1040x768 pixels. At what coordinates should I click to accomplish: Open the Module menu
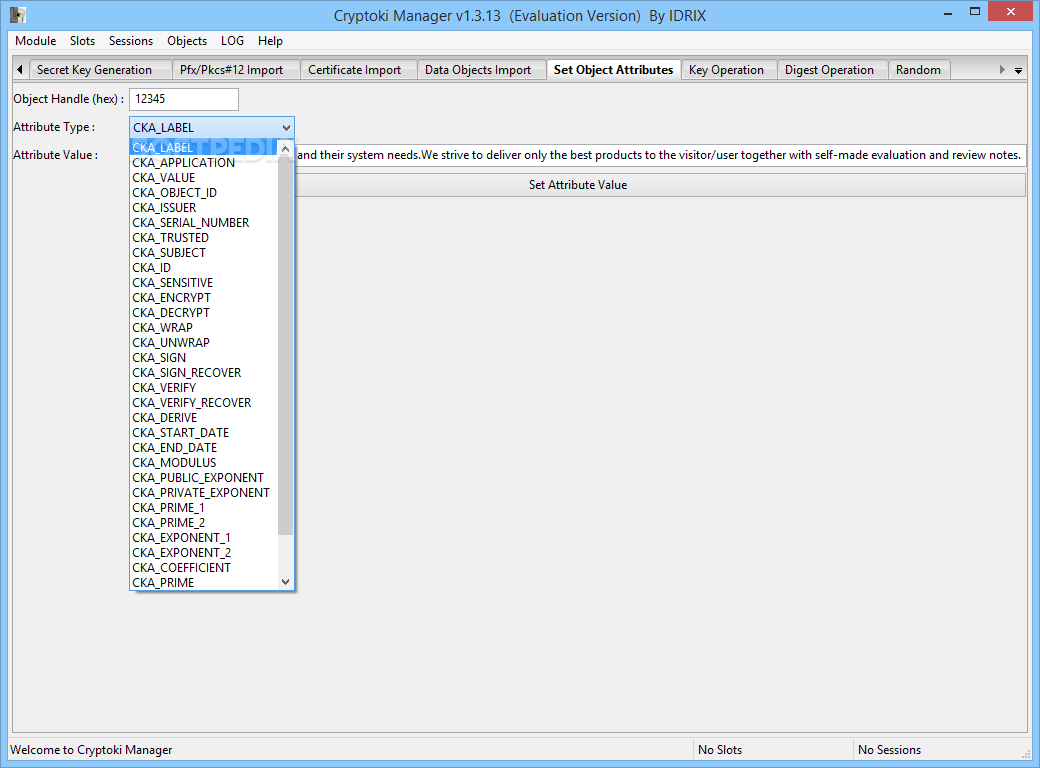click(x=36, y=41)
